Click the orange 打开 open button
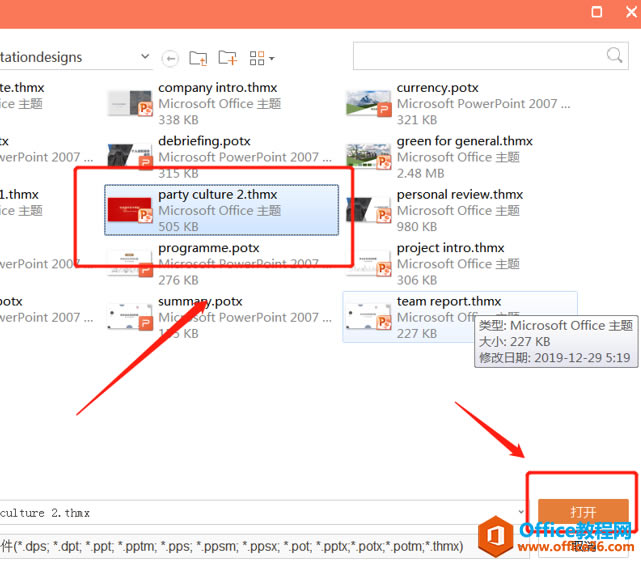Screen dimensions: 641x564 pos(583,512)
